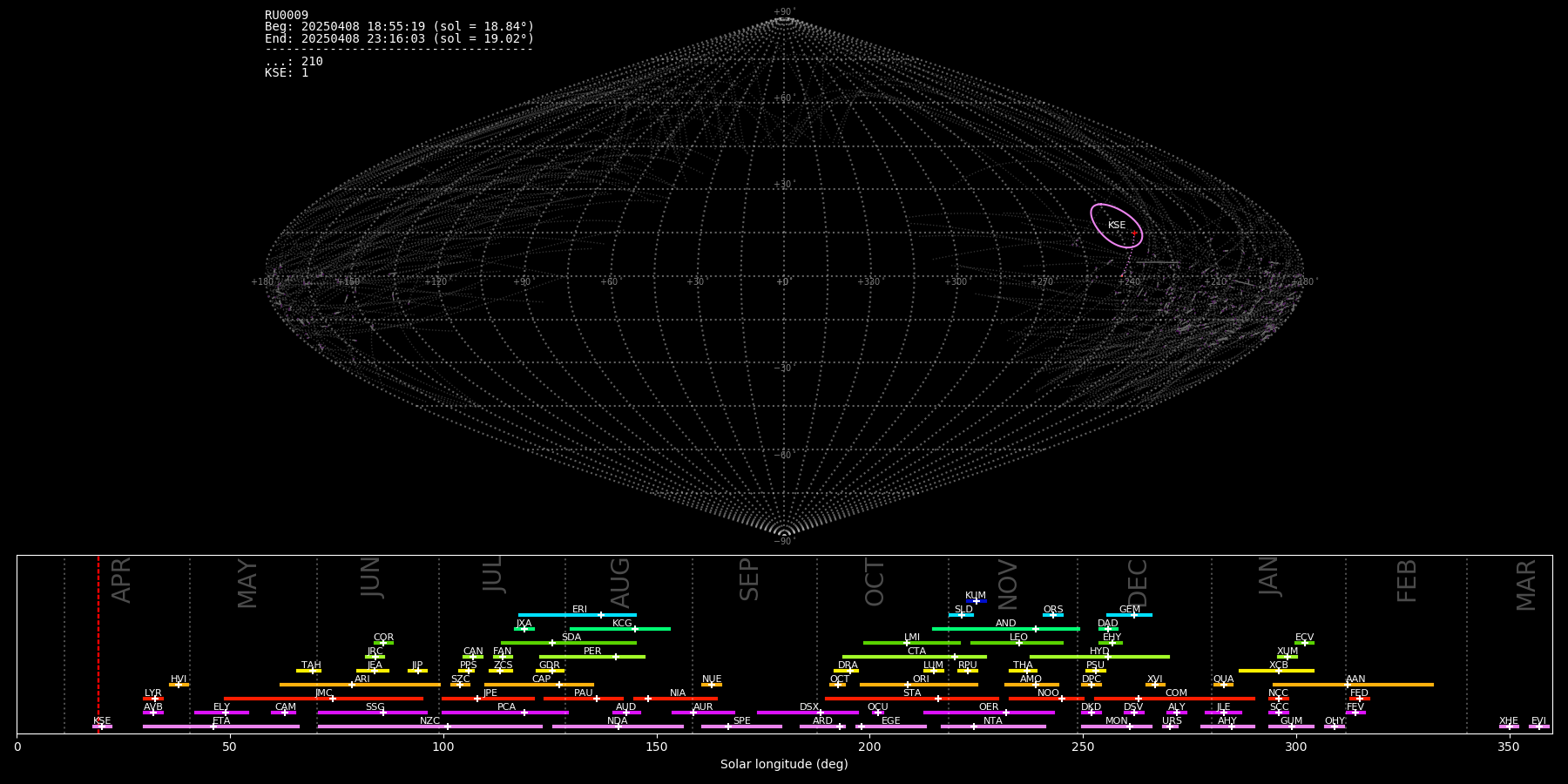The width and height of the screenshot is (1568, 784).
Task: Click the 100 tick on the solar longitude axis
Action: point(443,747)
